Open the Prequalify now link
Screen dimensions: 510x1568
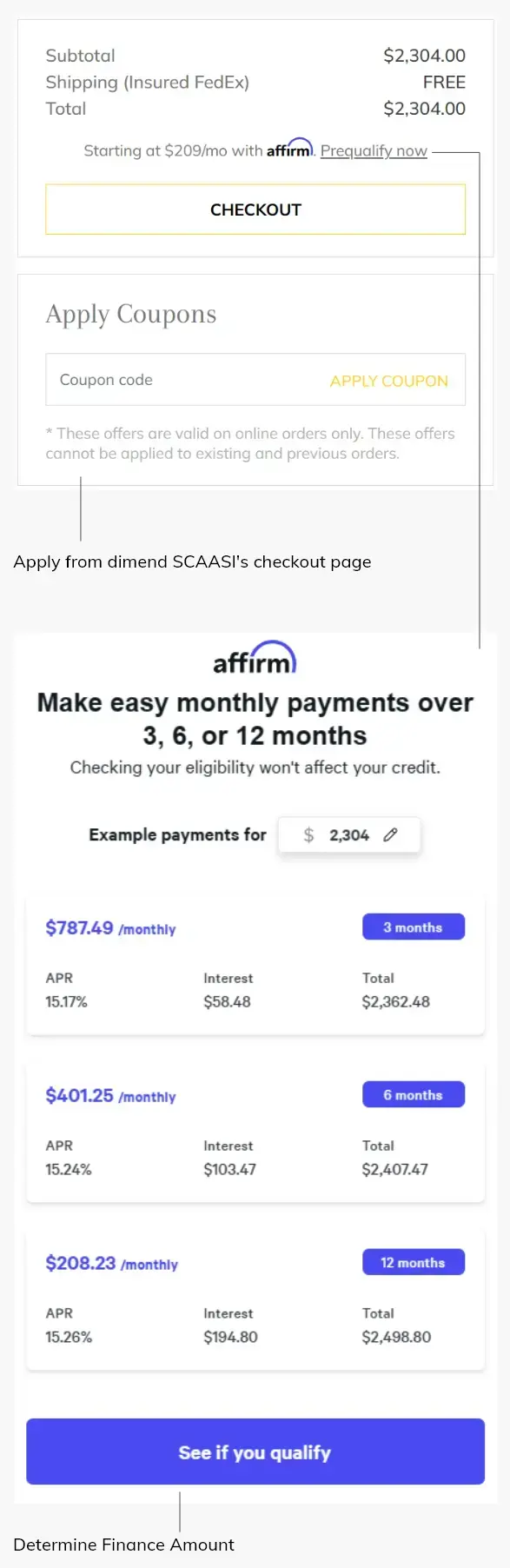pos(373,150)
